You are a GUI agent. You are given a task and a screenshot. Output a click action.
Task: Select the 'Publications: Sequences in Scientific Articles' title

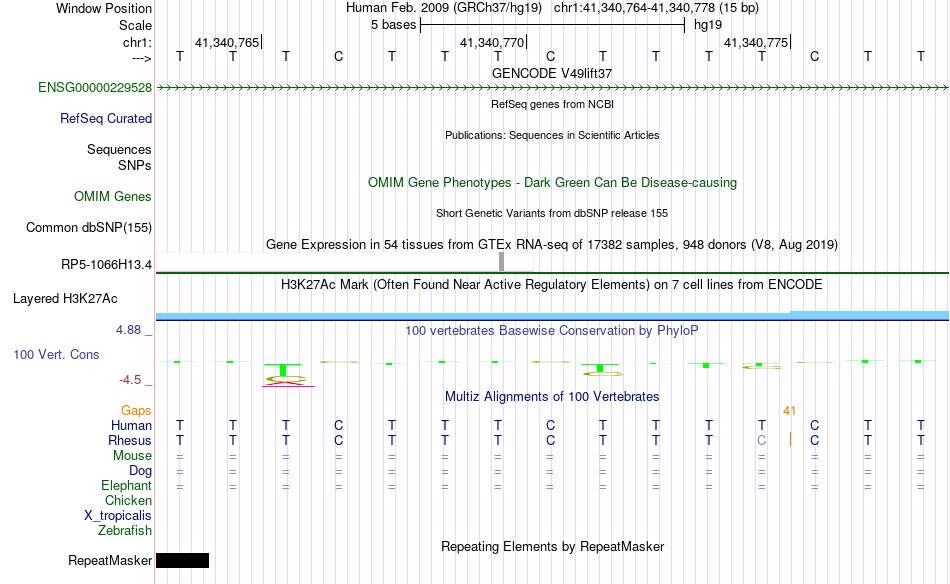(x=552, y=135)
